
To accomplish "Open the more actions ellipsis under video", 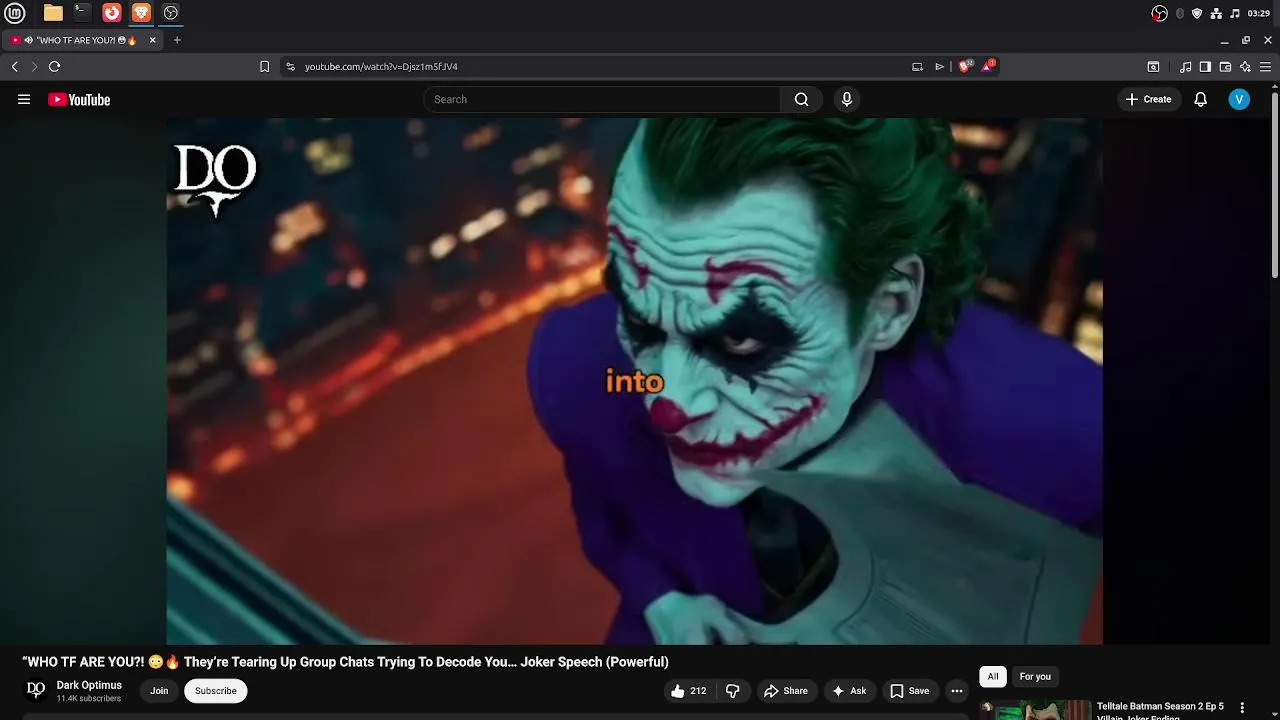I will click(957, 691).
